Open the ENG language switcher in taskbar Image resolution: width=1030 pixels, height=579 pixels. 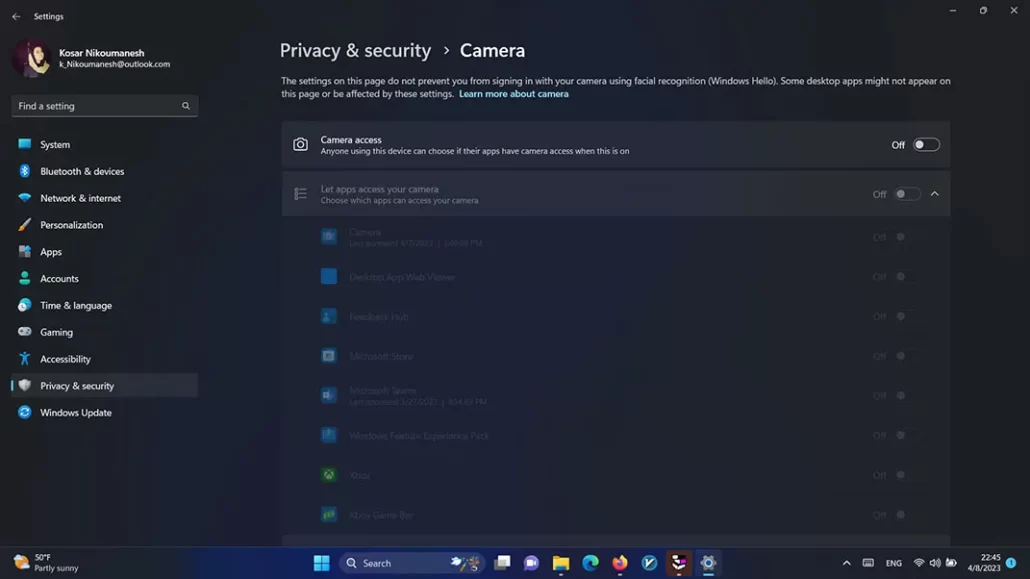coord(893,563)
